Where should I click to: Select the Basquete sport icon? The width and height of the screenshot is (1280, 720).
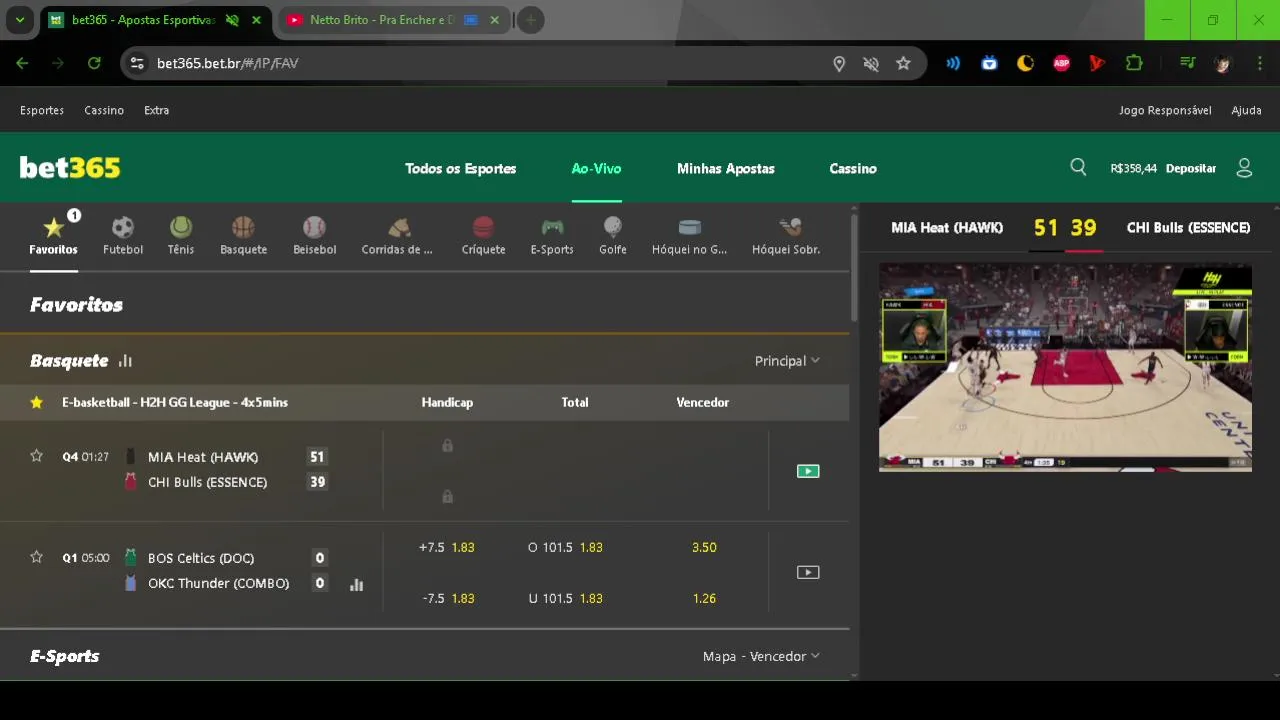point(243,236)
